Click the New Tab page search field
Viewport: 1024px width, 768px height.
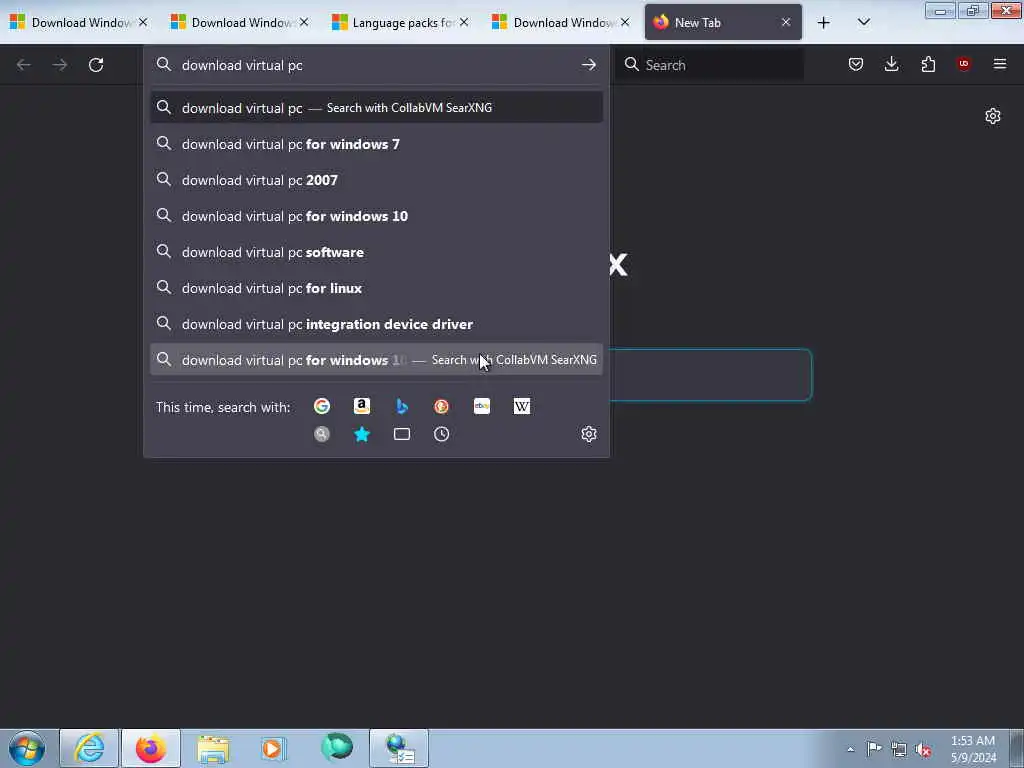[x=711, y=375]
